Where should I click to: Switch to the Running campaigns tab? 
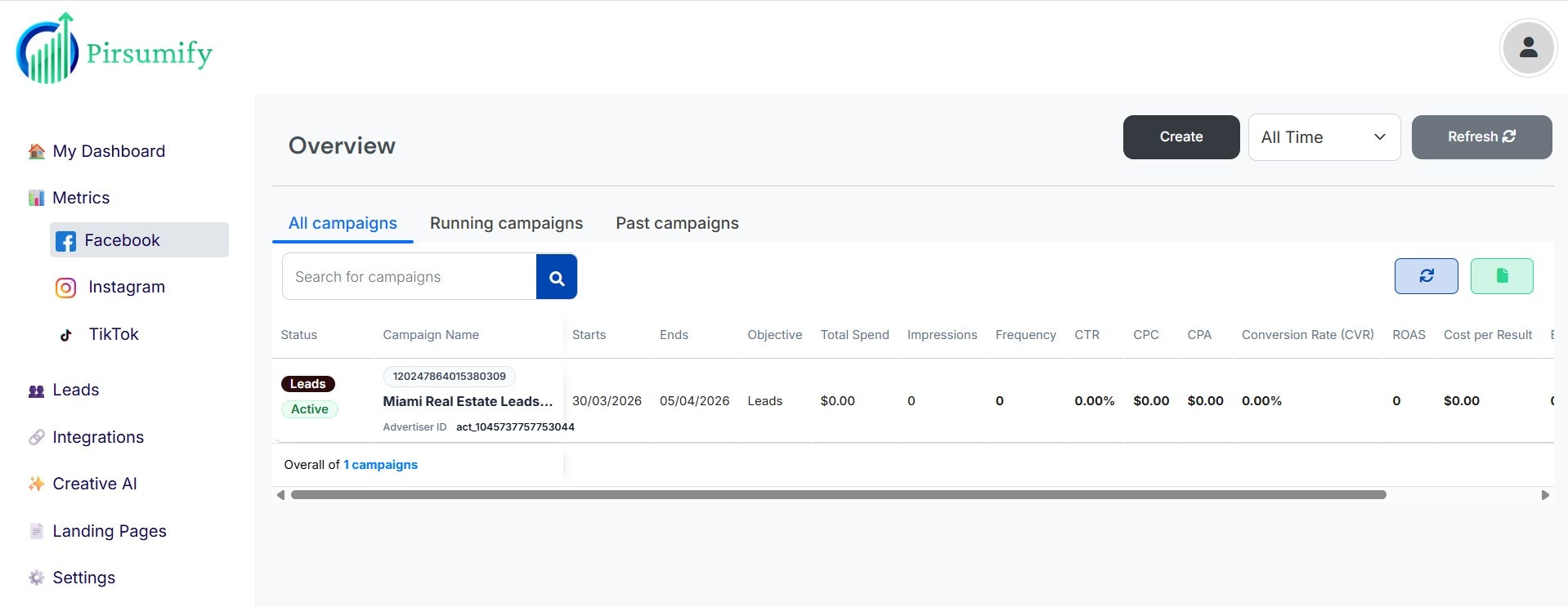point(506,223)
